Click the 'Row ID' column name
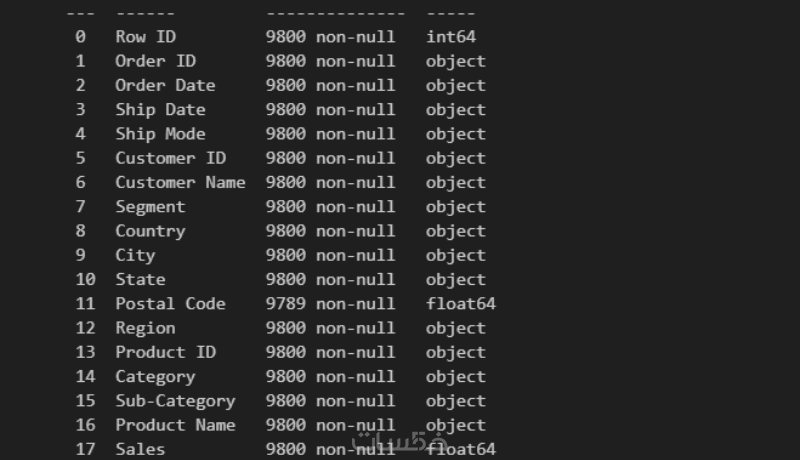The width and height of the screenshot is (800, 460). pos(145,37)
